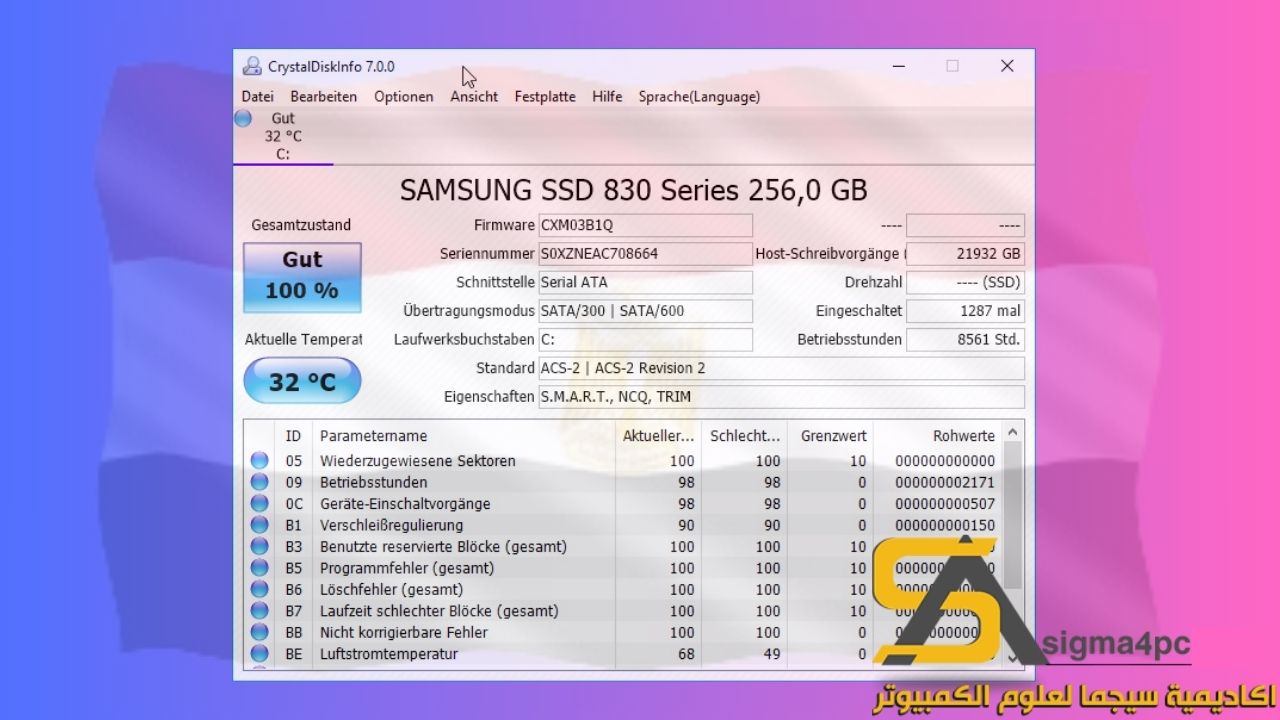Click the Eigenschaften field S.M.A.R.T., NCQ, TRIM
Screen dimensions: 1280x720
pos(781,396)
